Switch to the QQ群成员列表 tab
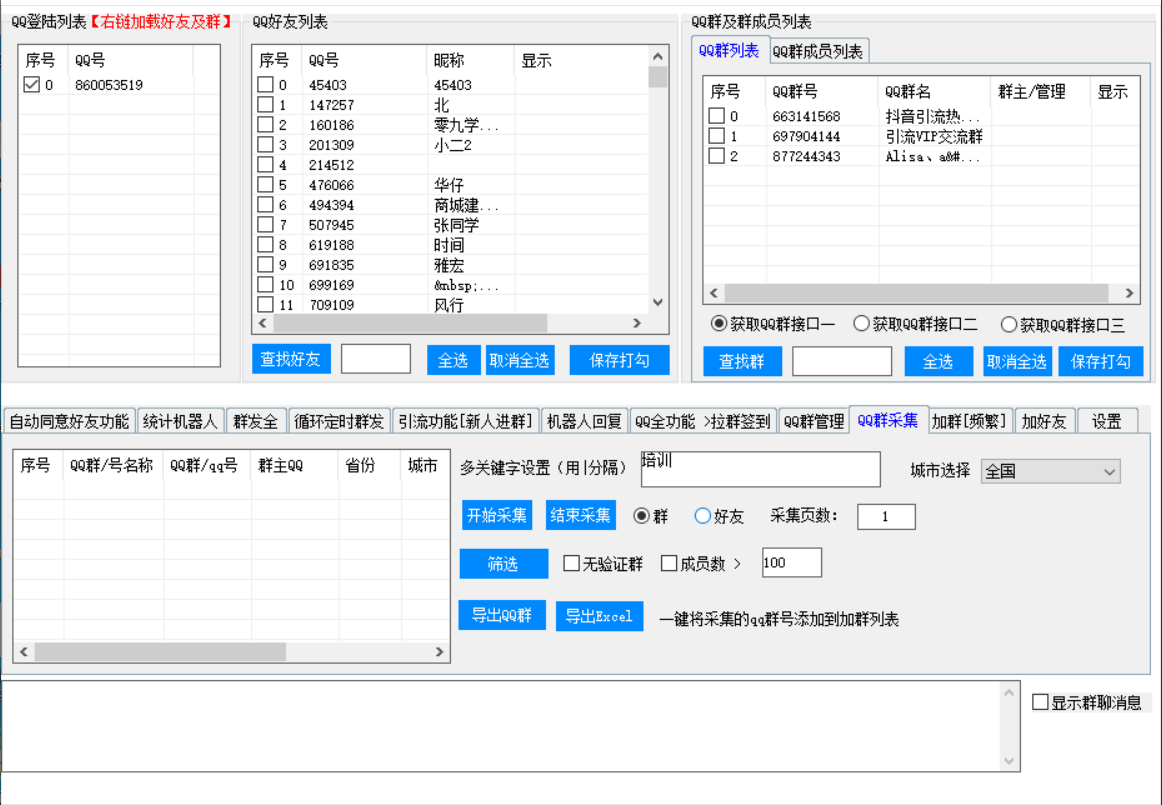This screenshot has height=805, width=1162. (819, 52)
